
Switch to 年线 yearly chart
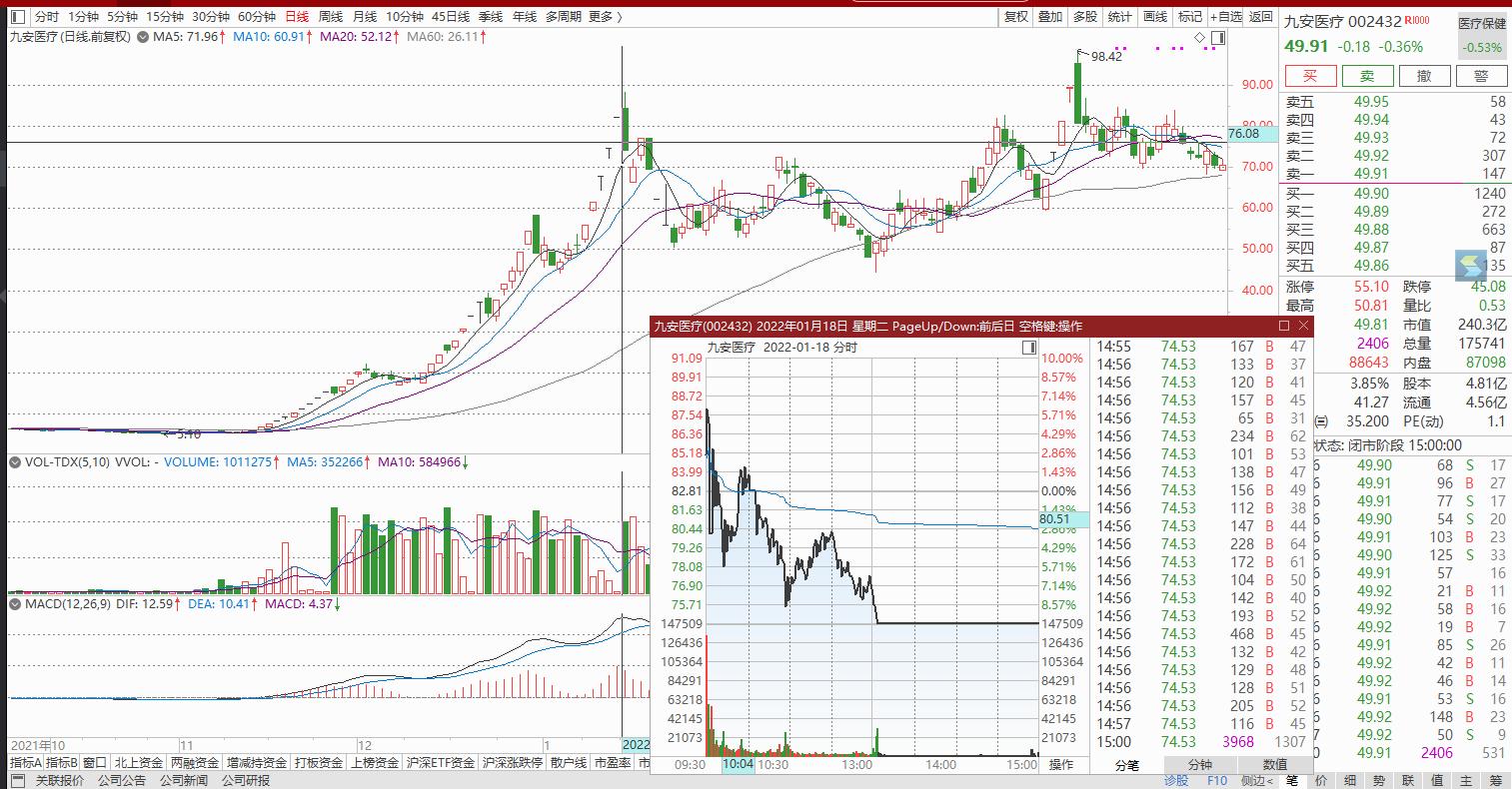525,17
